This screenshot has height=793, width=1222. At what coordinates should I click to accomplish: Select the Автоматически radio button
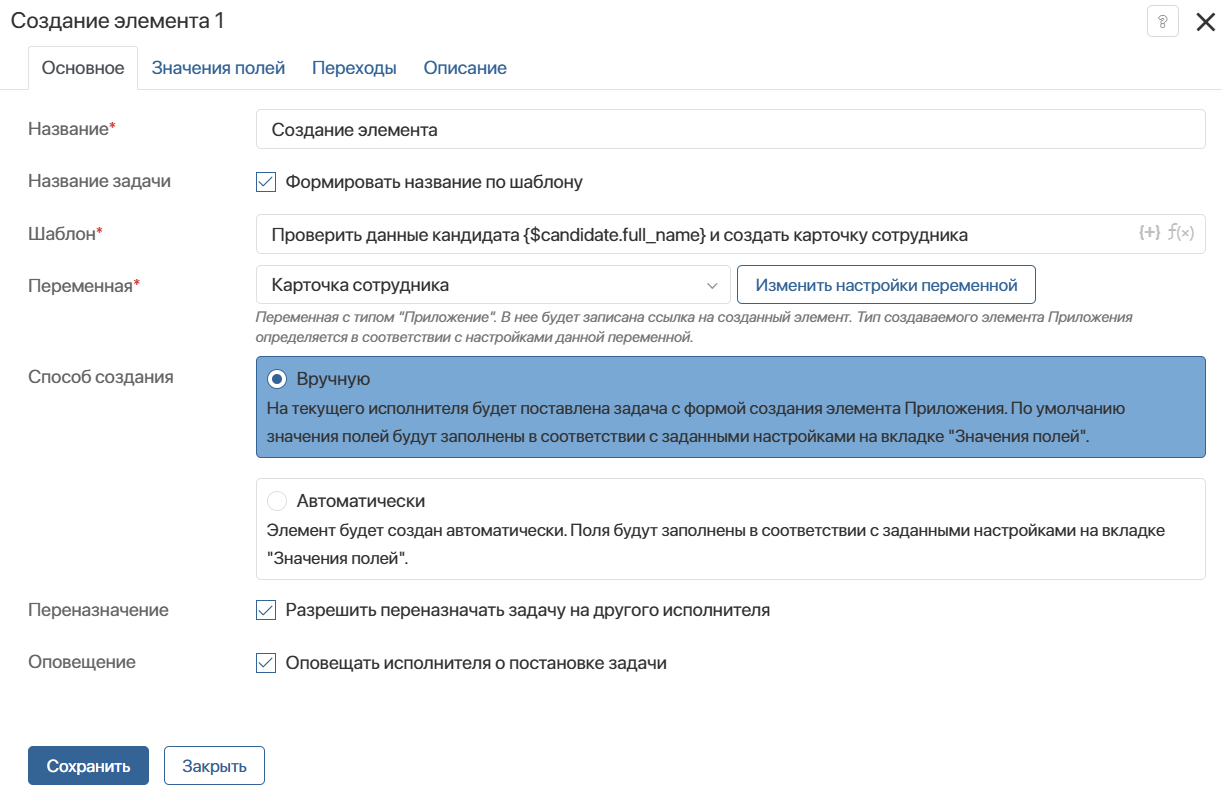click(277, 501)
